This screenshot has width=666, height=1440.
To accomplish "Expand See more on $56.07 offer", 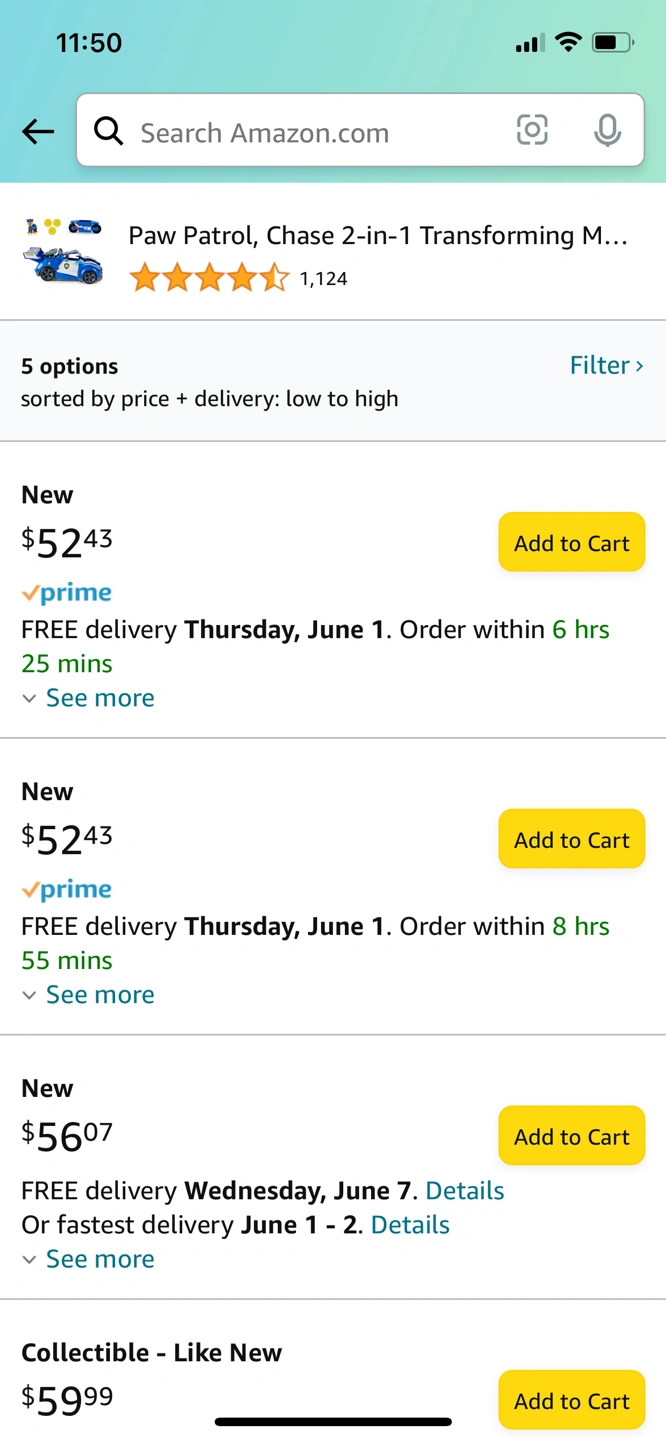I will tap(88, 1259).
